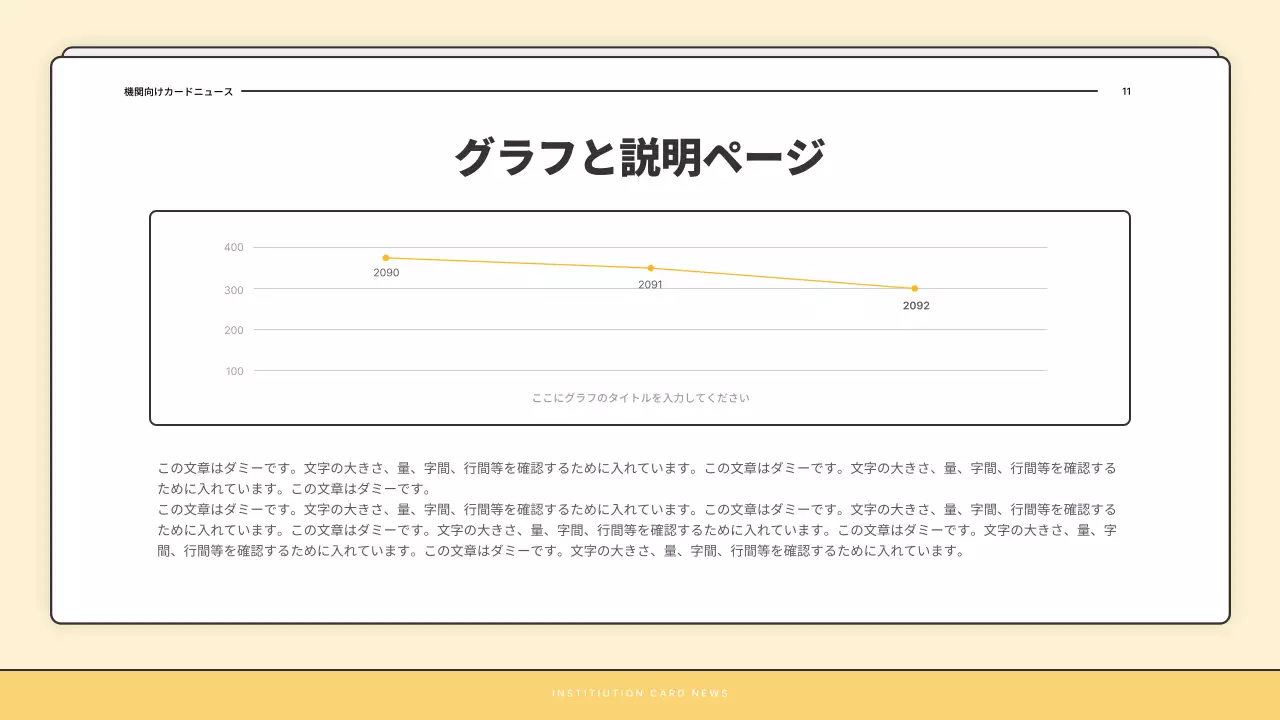This screenshot has height=720, width=1280.
Task: Click the 400 axis label
Action: click(x=233, y=246)
